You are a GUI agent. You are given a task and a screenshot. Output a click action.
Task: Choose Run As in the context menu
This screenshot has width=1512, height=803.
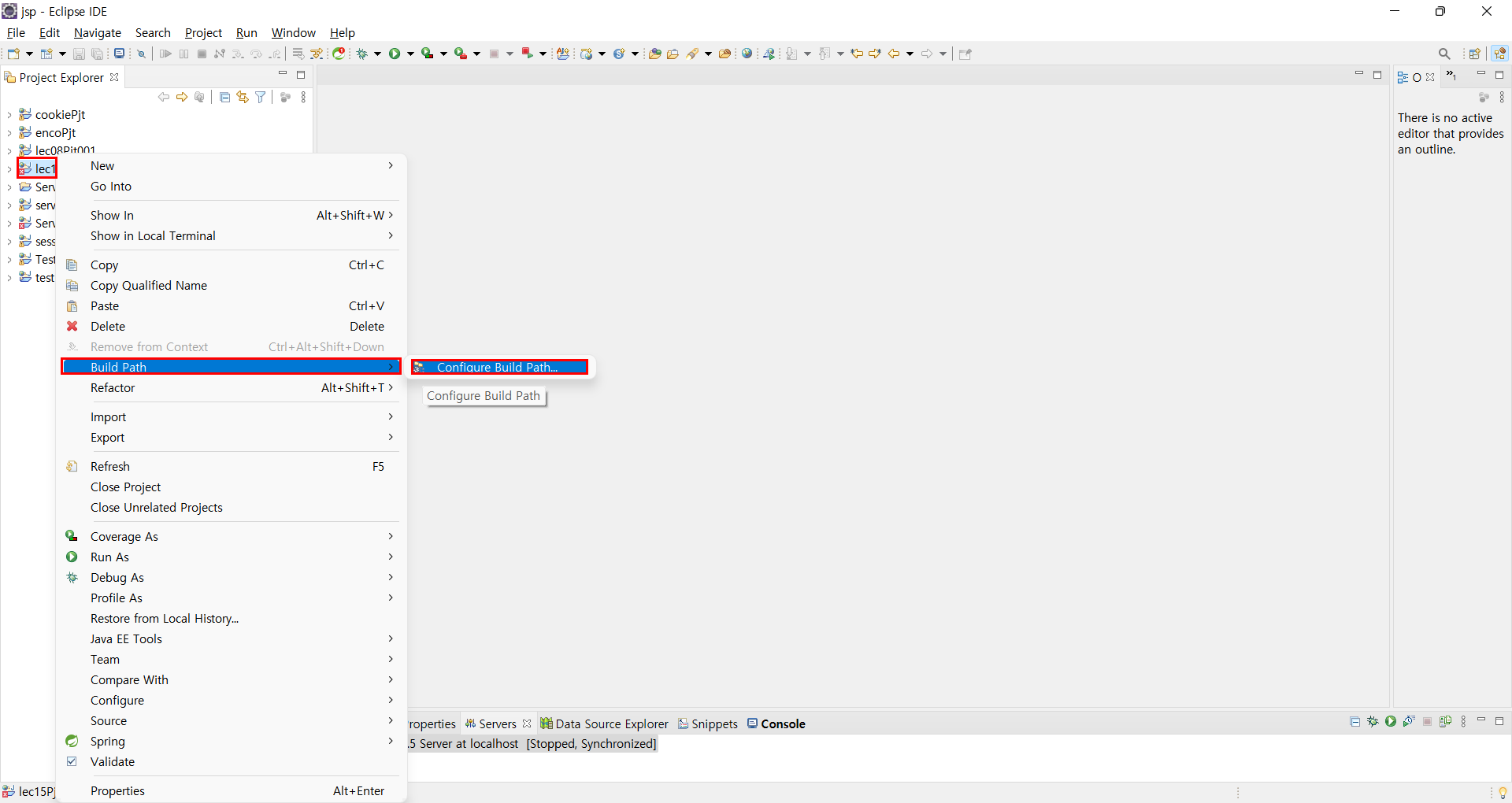pyautogui.click(x=232, y=557)
